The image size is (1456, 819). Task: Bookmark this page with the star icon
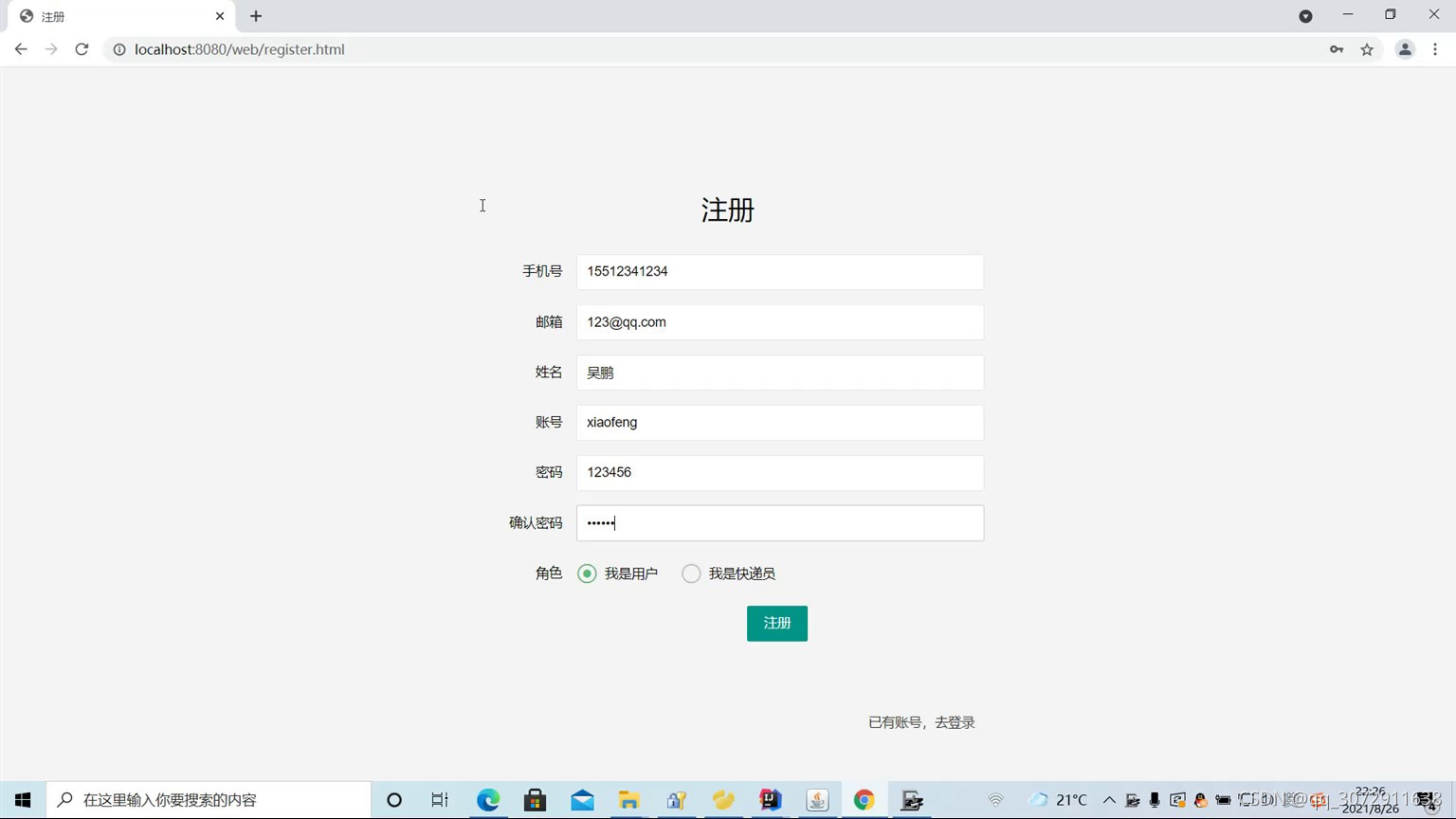coord(1367,49)
